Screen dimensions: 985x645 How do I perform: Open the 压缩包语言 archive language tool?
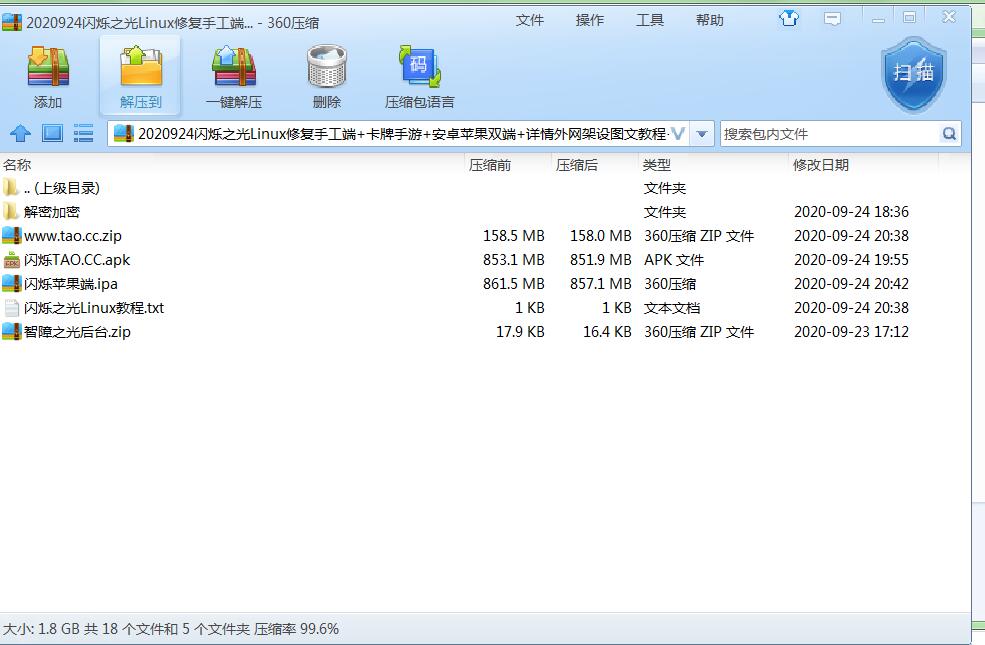(x=419, y=76)
